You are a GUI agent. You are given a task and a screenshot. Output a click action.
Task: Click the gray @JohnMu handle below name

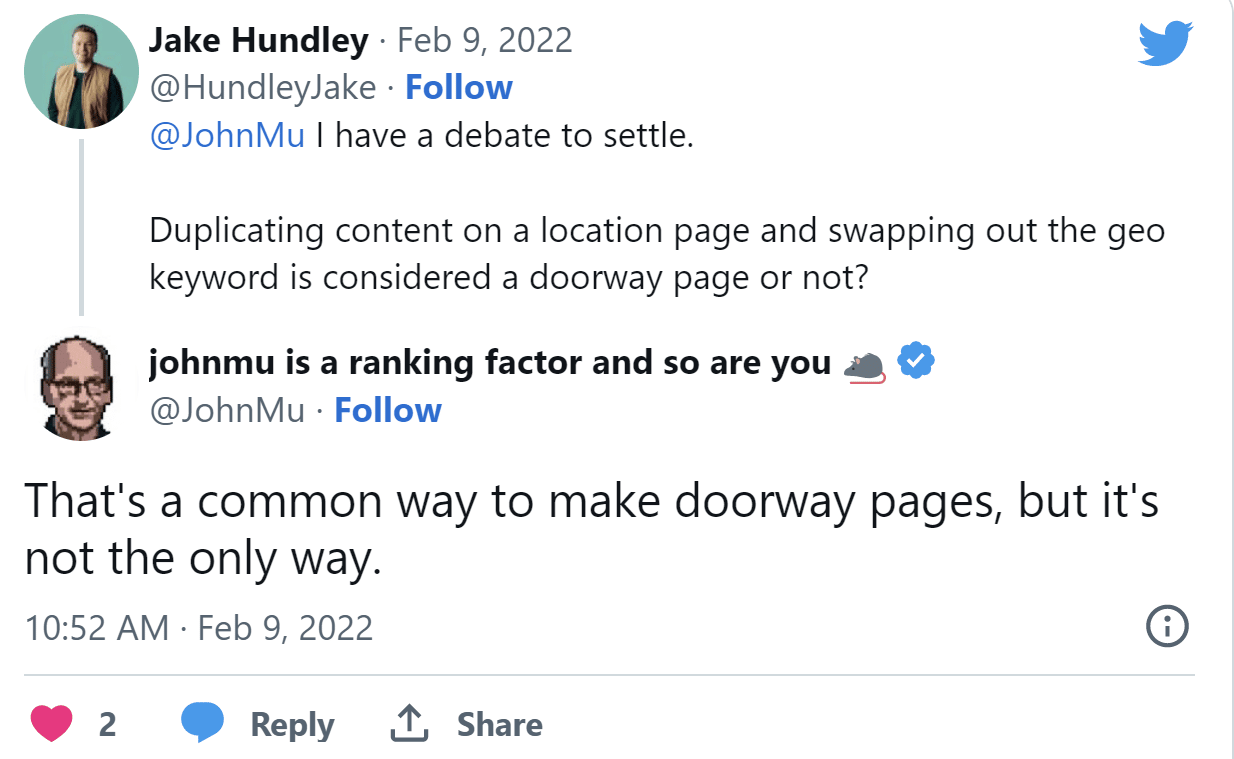[227, 411]
